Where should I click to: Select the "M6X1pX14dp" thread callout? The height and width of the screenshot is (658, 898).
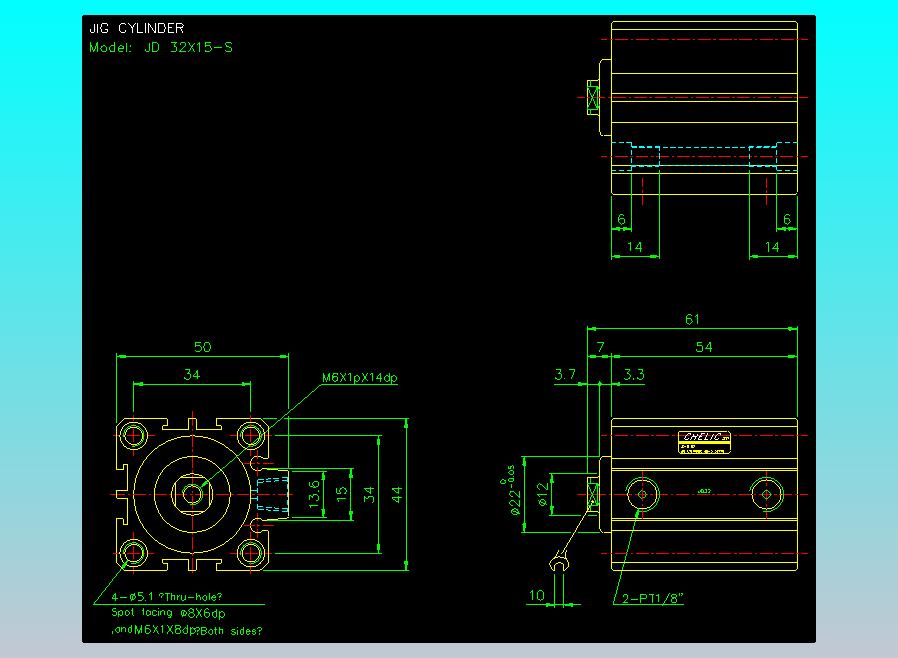360,377
